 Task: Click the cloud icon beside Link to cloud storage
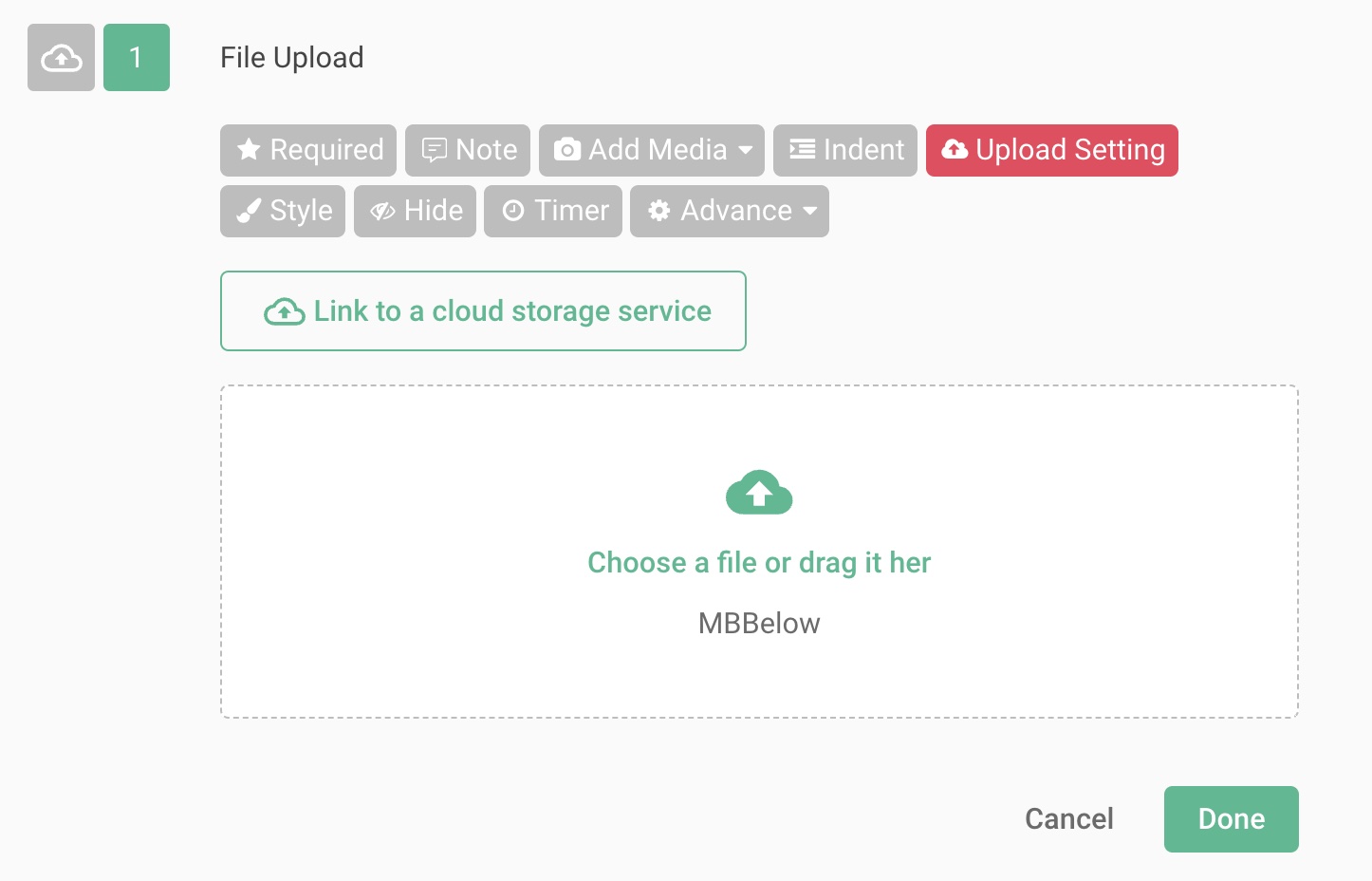click(x=284, y=310)
